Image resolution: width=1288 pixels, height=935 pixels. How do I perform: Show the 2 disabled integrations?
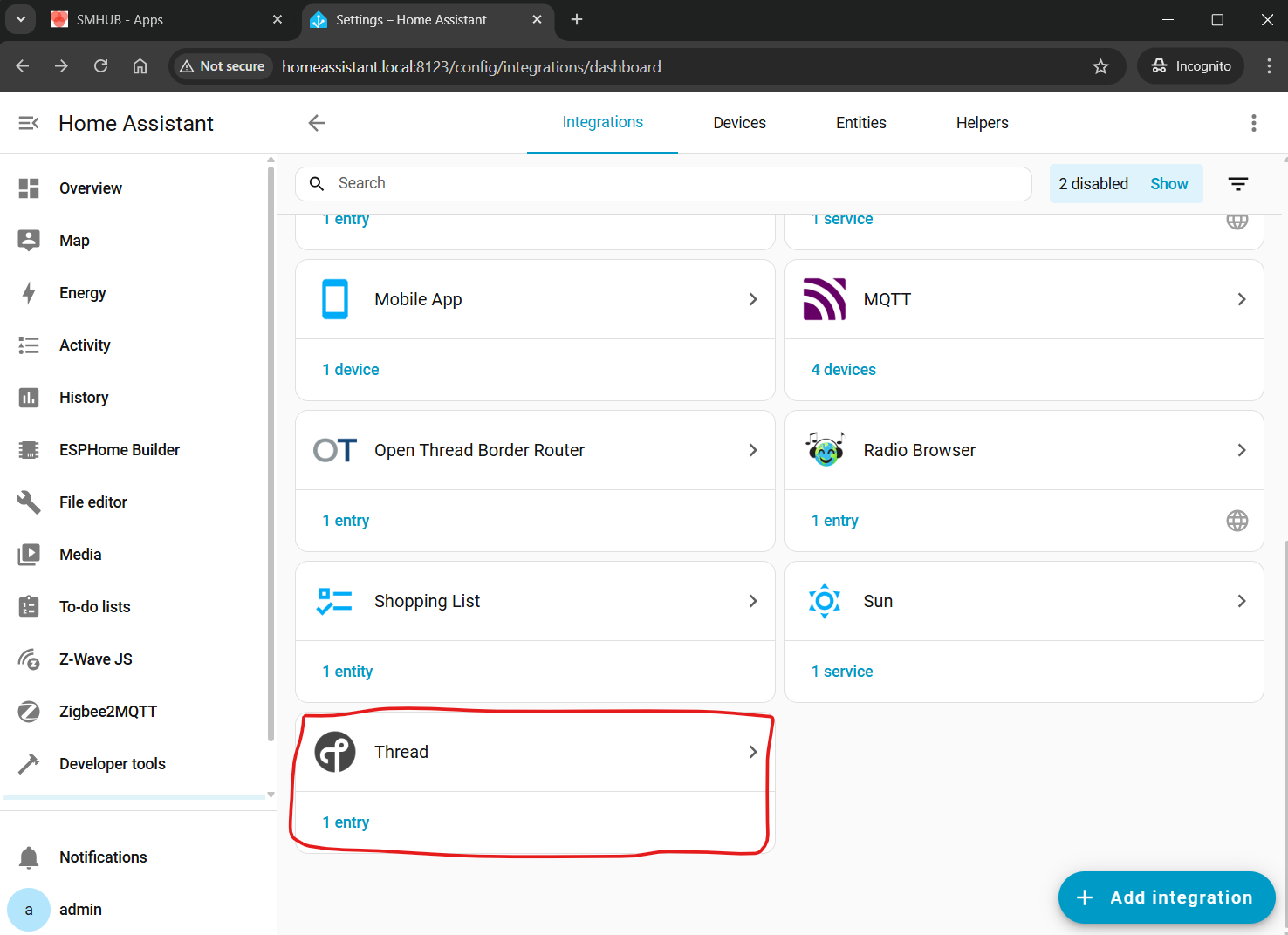point(1168,184)
